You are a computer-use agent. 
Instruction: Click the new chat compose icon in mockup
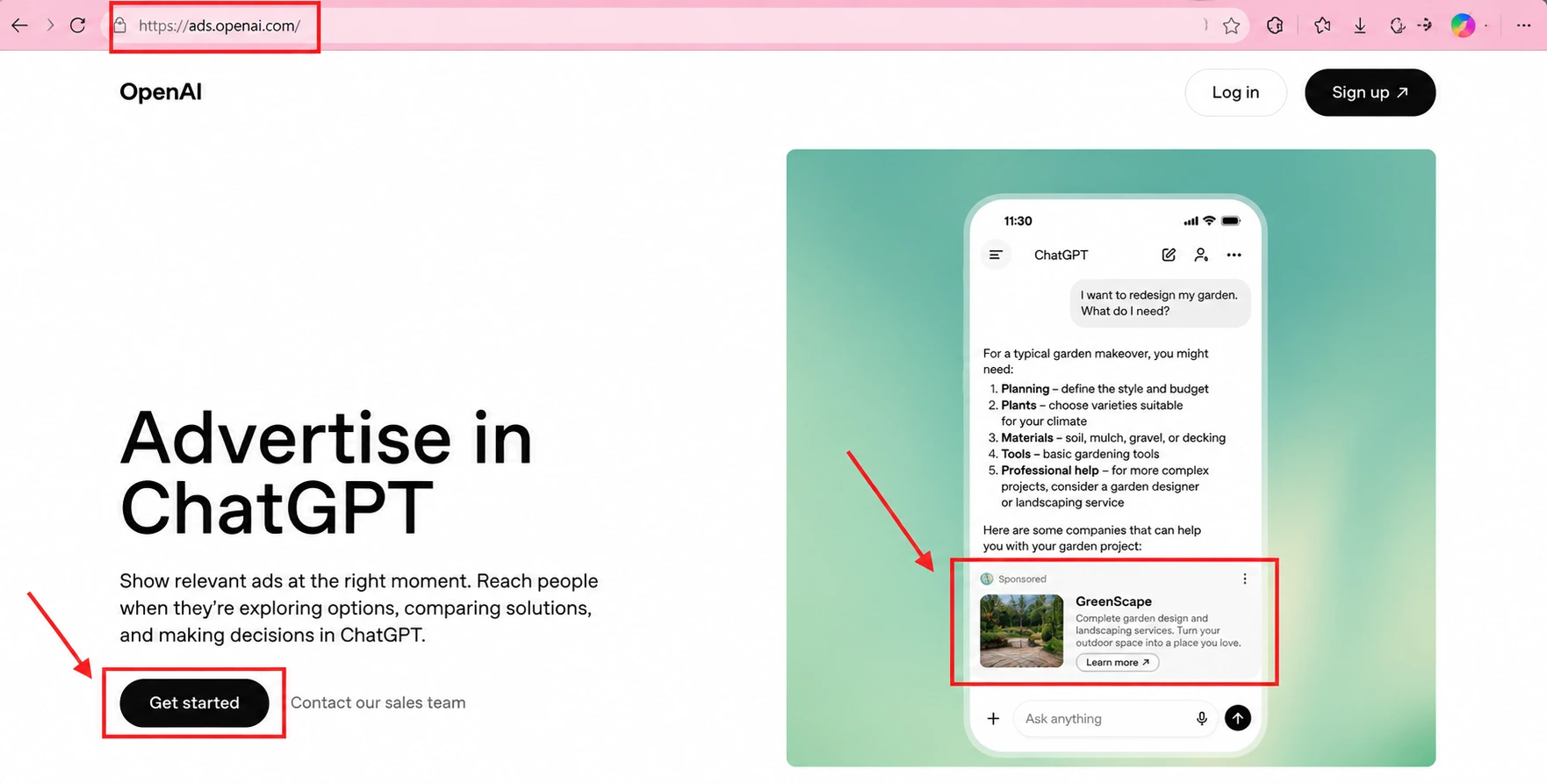(x=1169, y=255)
